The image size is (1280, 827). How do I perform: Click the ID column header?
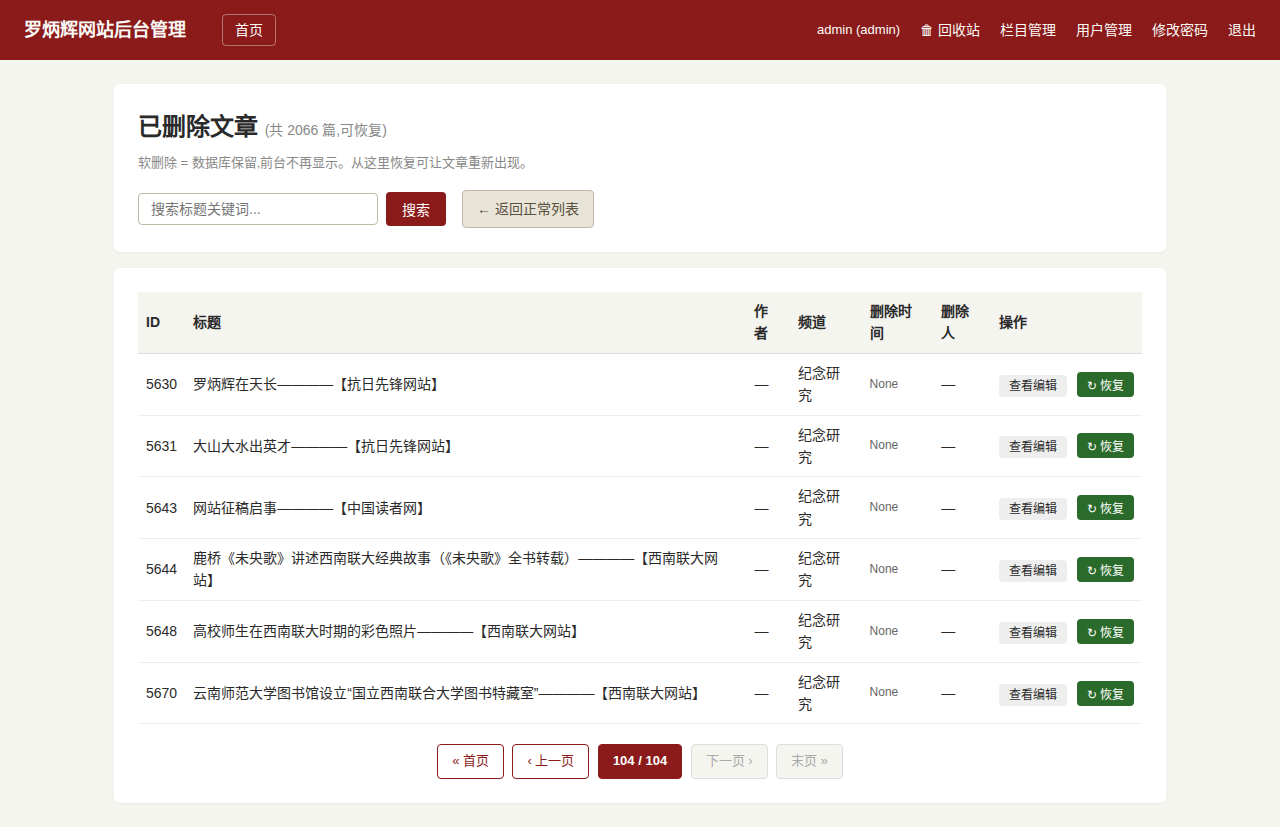[153, 322]
